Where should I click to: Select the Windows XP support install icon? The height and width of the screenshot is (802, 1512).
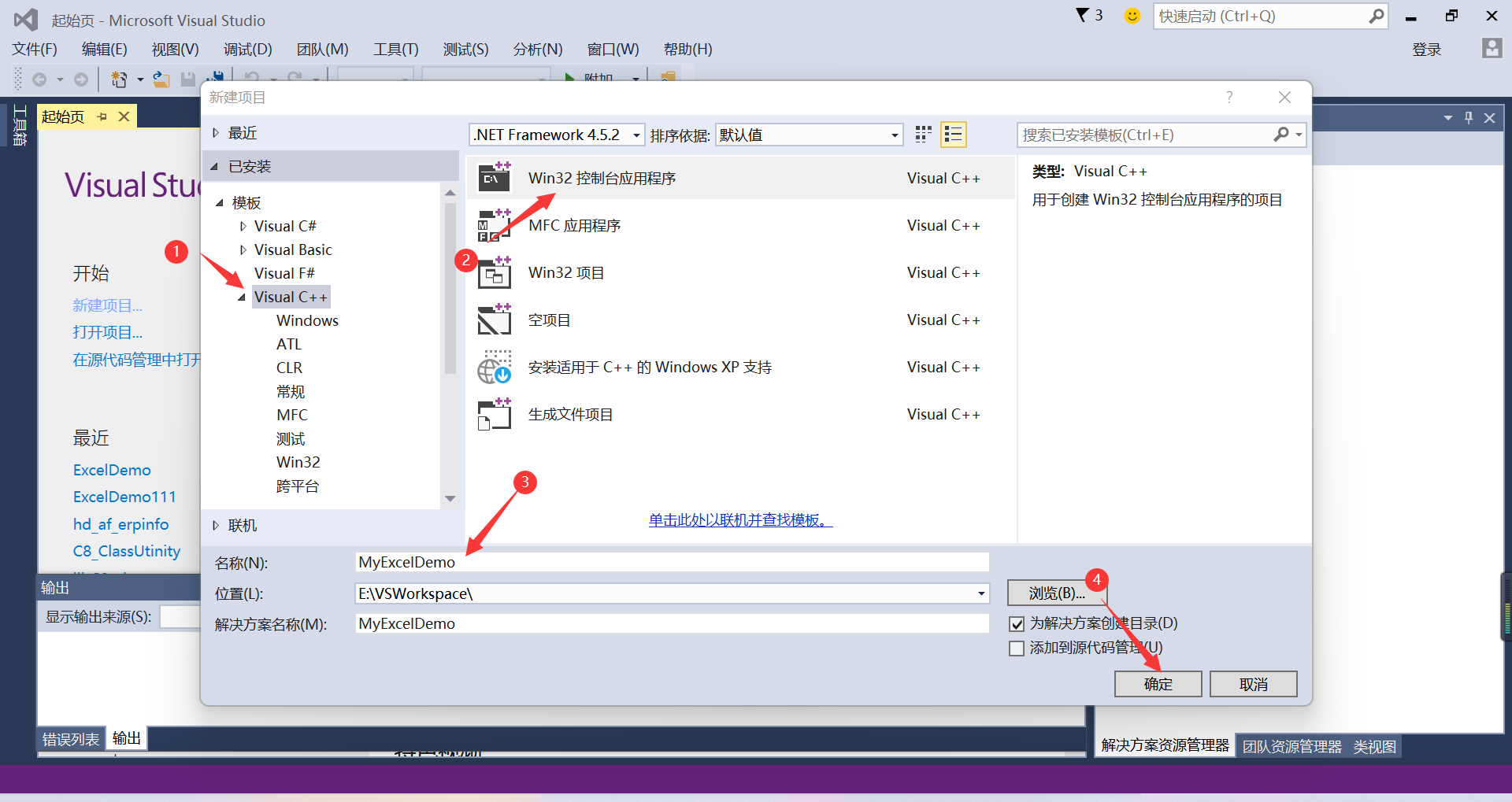coord(495,367)
